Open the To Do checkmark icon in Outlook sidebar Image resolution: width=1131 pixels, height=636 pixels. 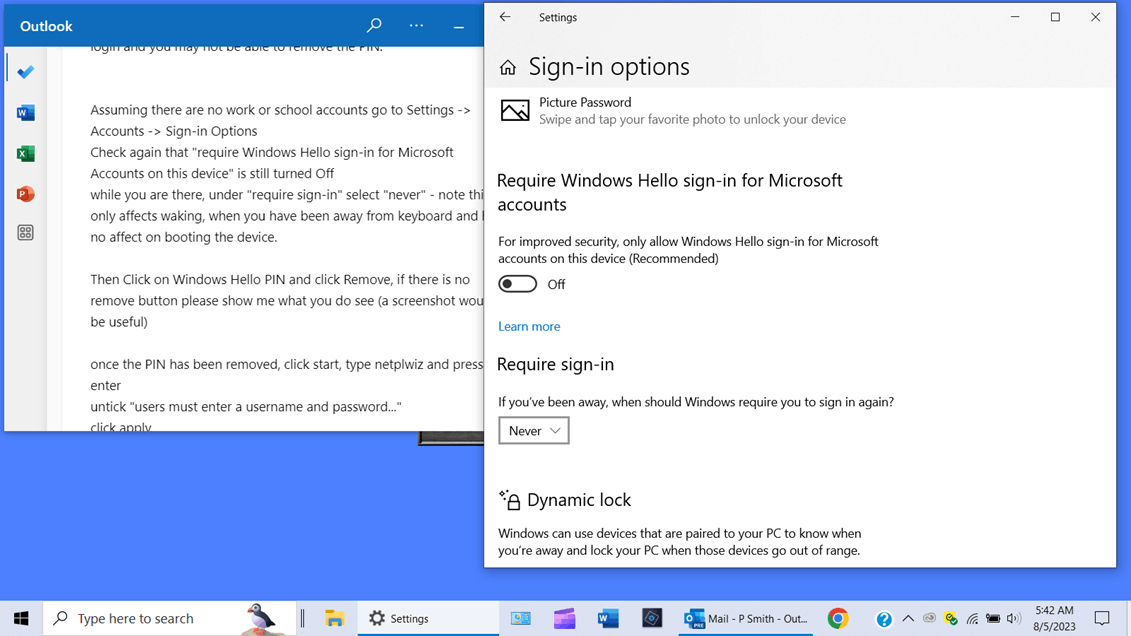(26, 72)
